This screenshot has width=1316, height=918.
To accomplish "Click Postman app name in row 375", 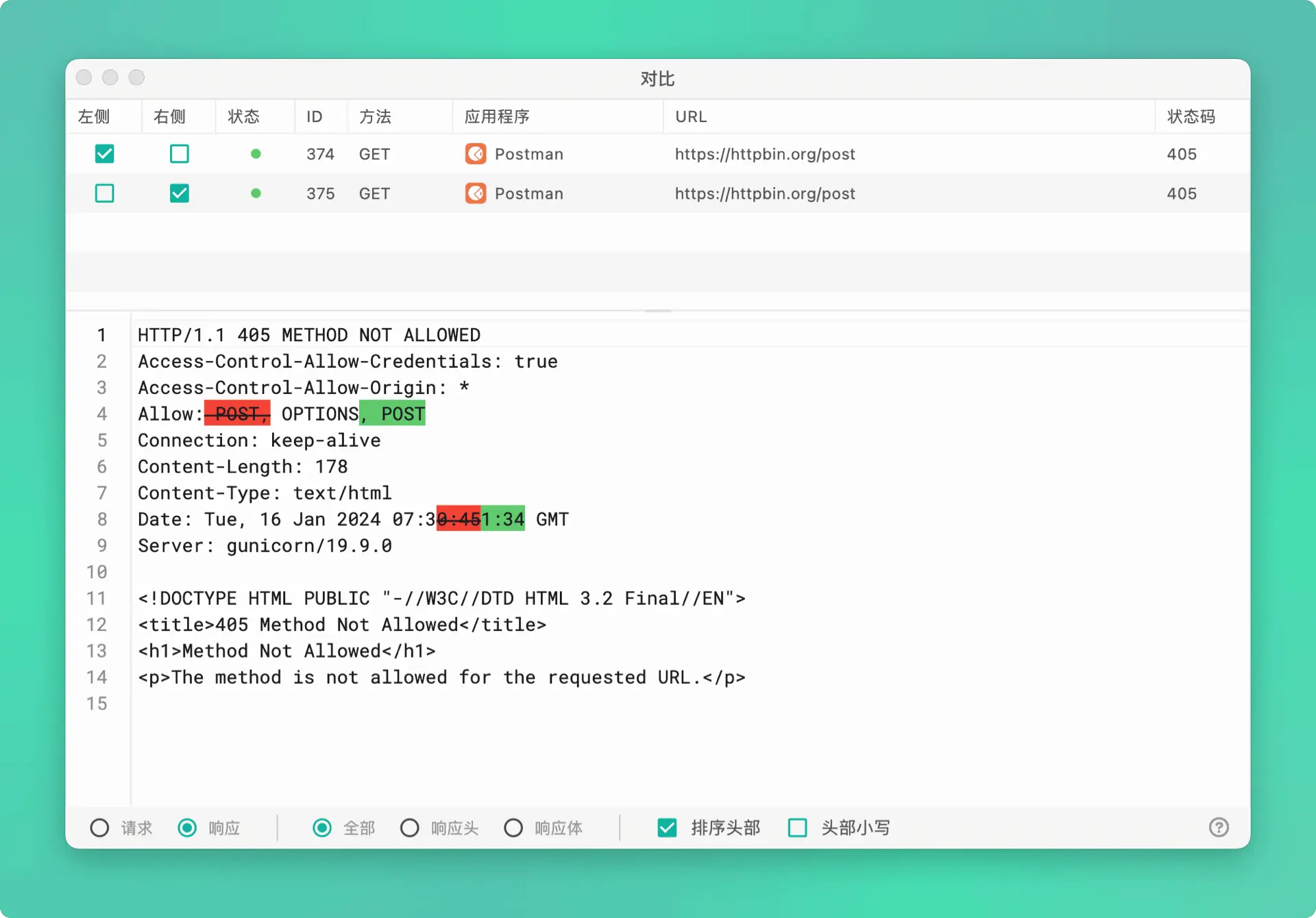I will coord(529,193).
